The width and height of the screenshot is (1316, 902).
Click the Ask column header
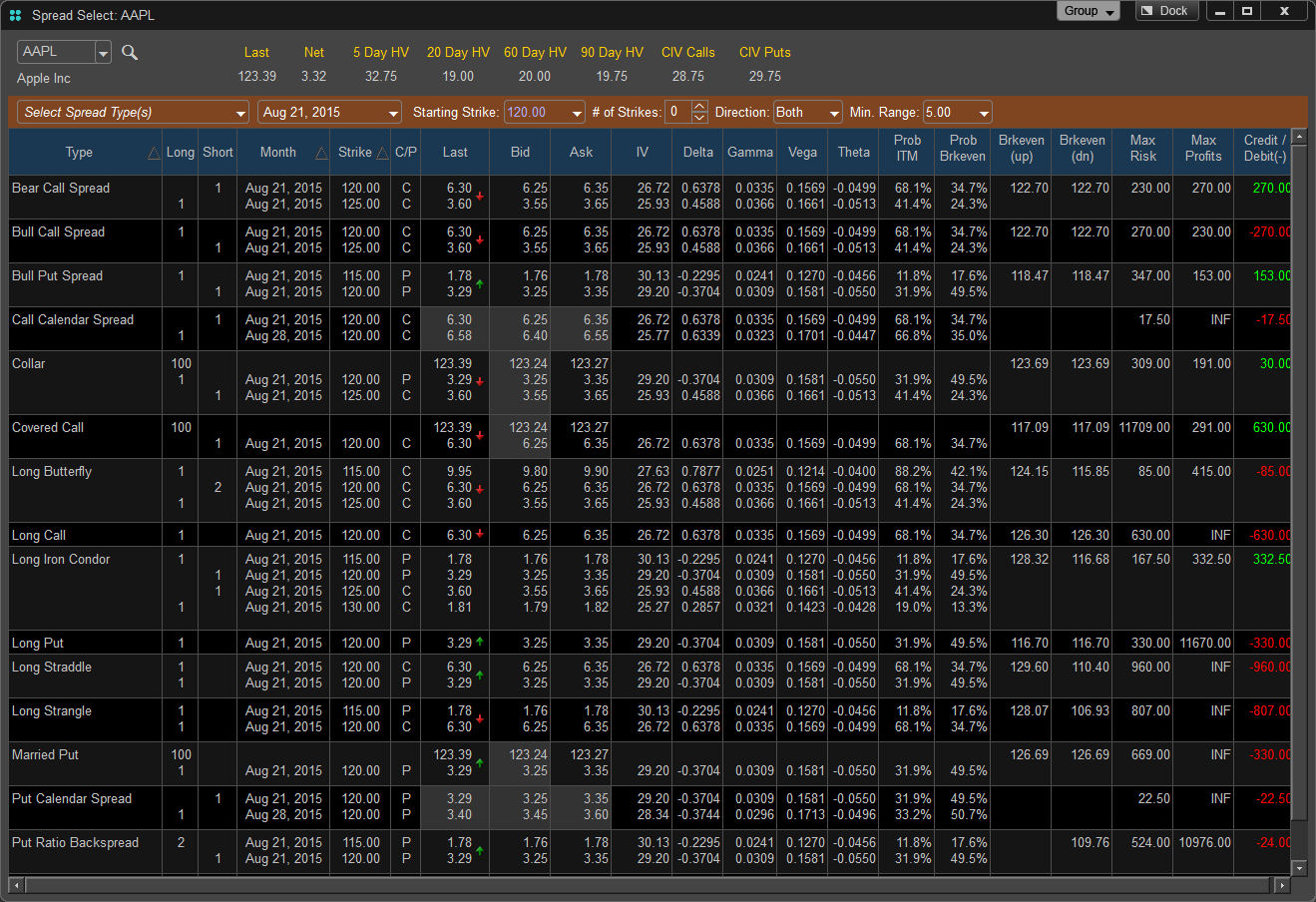click(581, 152)
